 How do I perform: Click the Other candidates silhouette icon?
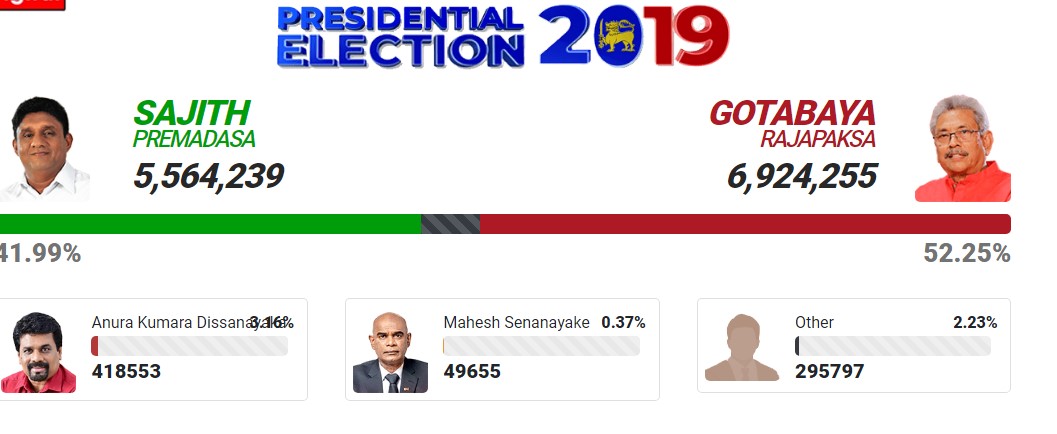tap(741, 348)
